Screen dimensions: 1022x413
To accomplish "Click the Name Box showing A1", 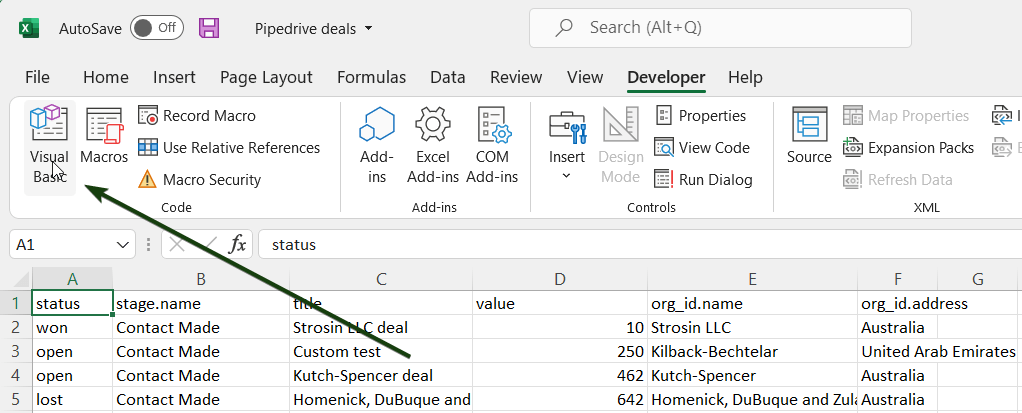I will [63, 245].
